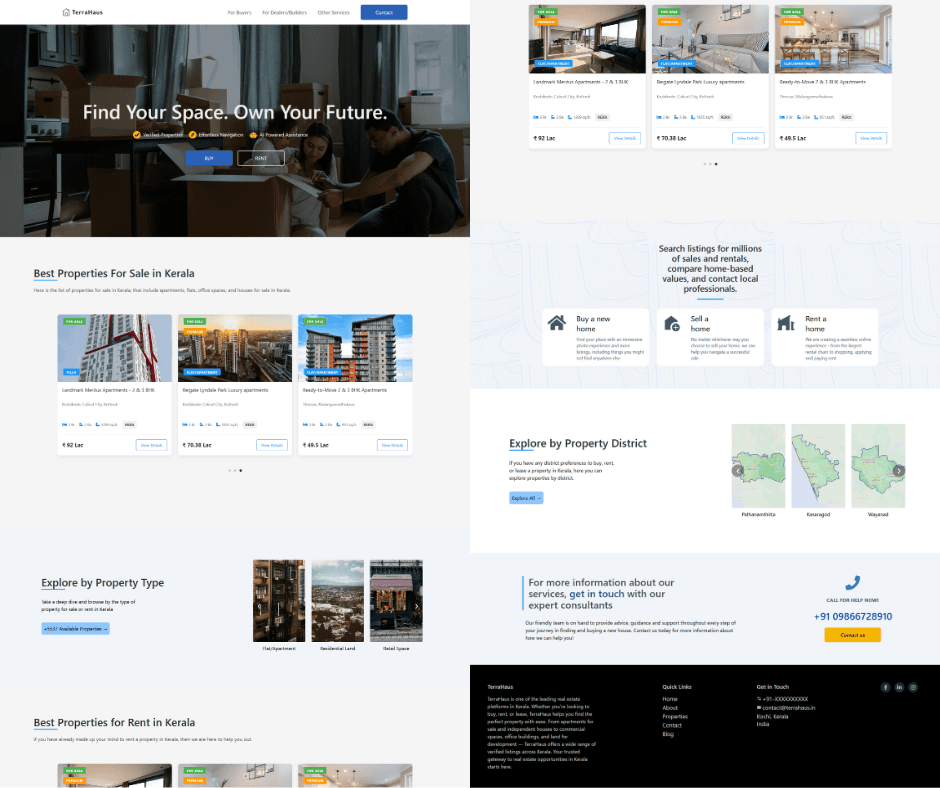Screen dimensions: 940x788
Task: Open the Contact link in footer Quick Links
Action: (672, 725)
